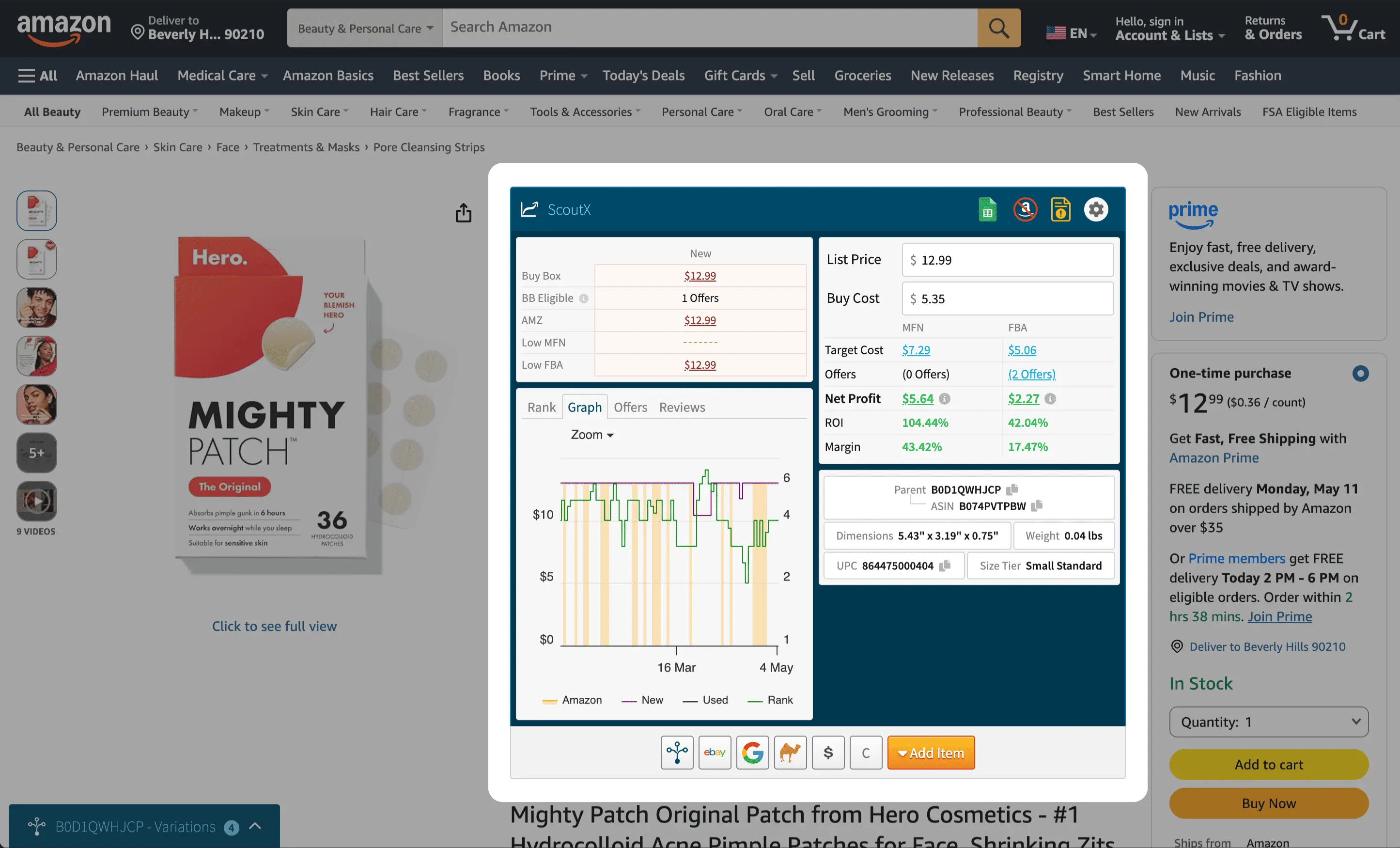Image resolution: width=1400 pixels, height=848 pixels.
Task: Show BB Eligible info tooltip
Action: tap(584, 298)
